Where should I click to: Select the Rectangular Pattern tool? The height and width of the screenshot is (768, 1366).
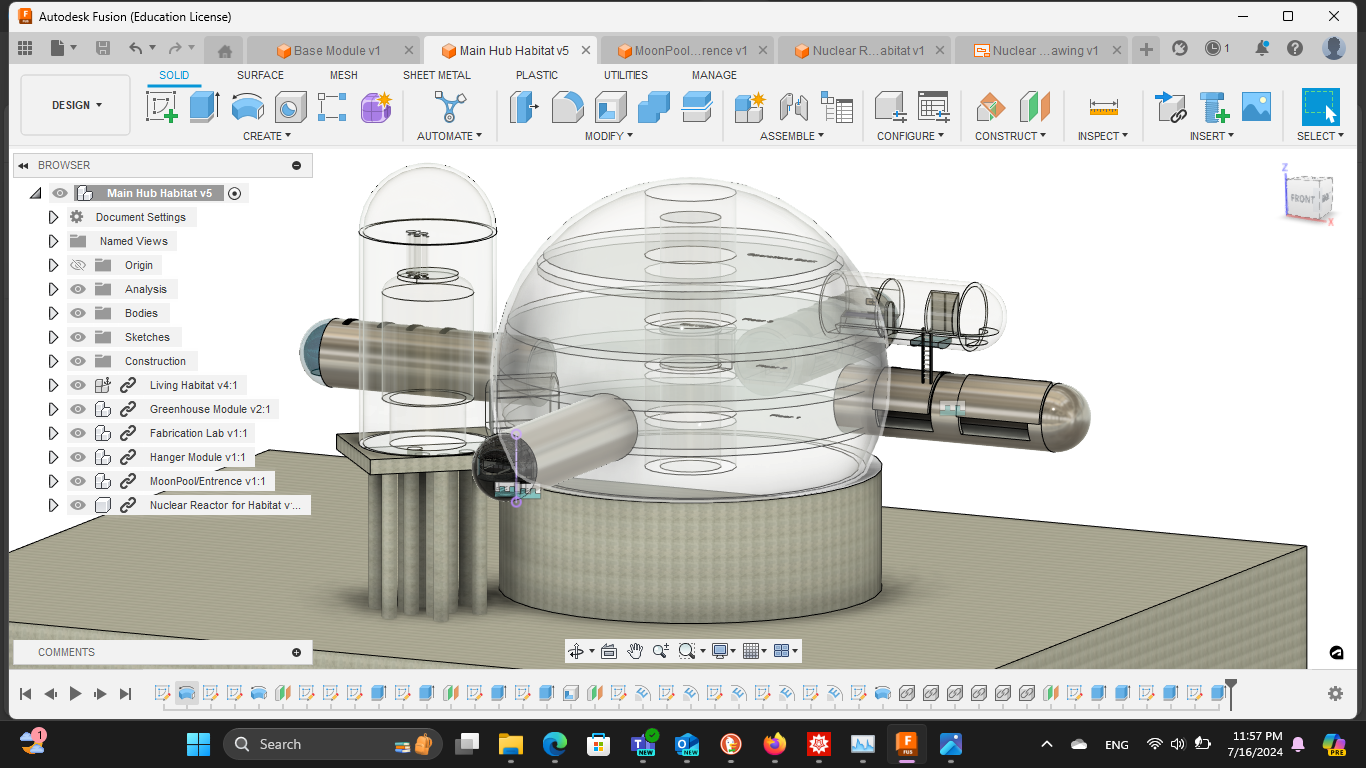point(332,106)
